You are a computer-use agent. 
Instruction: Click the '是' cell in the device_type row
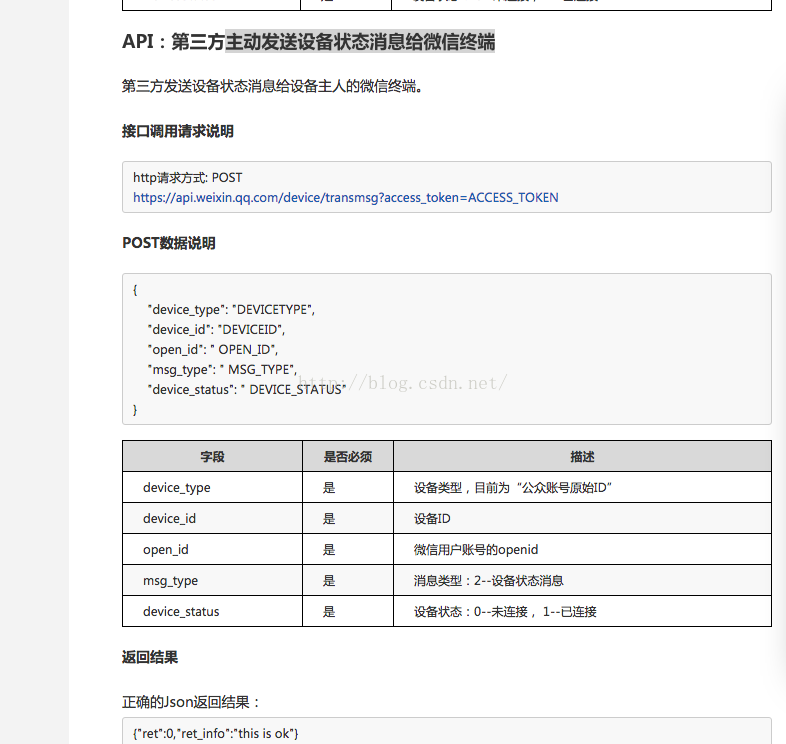(x=348, y=488)
